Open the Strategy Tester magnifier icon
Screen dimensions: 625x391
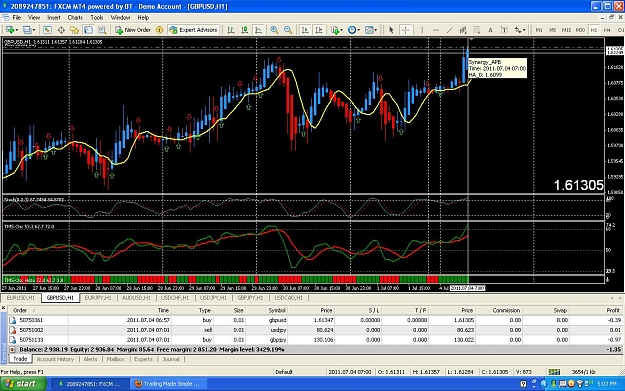pos(102,30)
